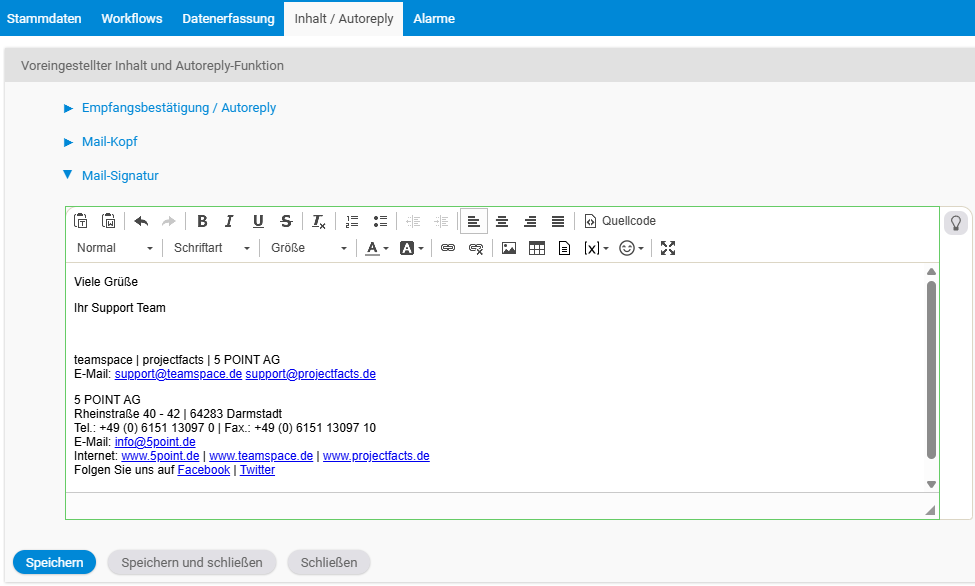Click the lightbulb hint icon
Screen dimensions: 975x586
coord(956,223)
